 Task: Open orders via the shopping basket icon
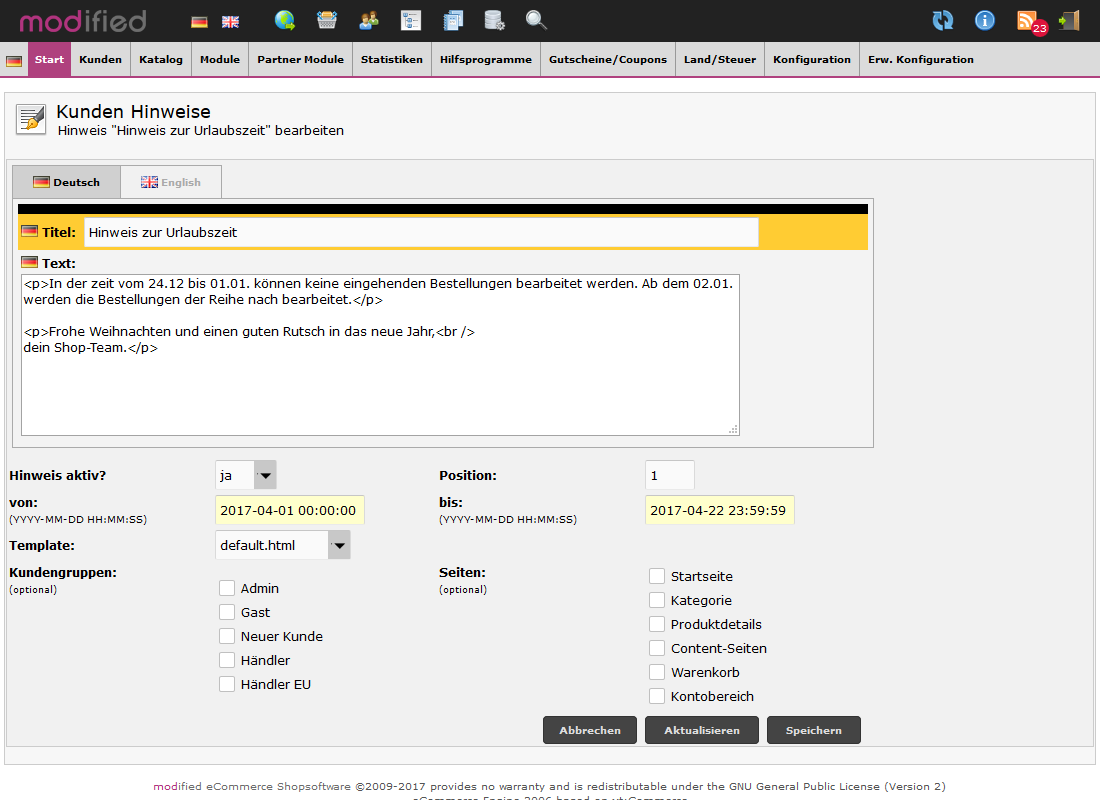(x=327, y=20)
